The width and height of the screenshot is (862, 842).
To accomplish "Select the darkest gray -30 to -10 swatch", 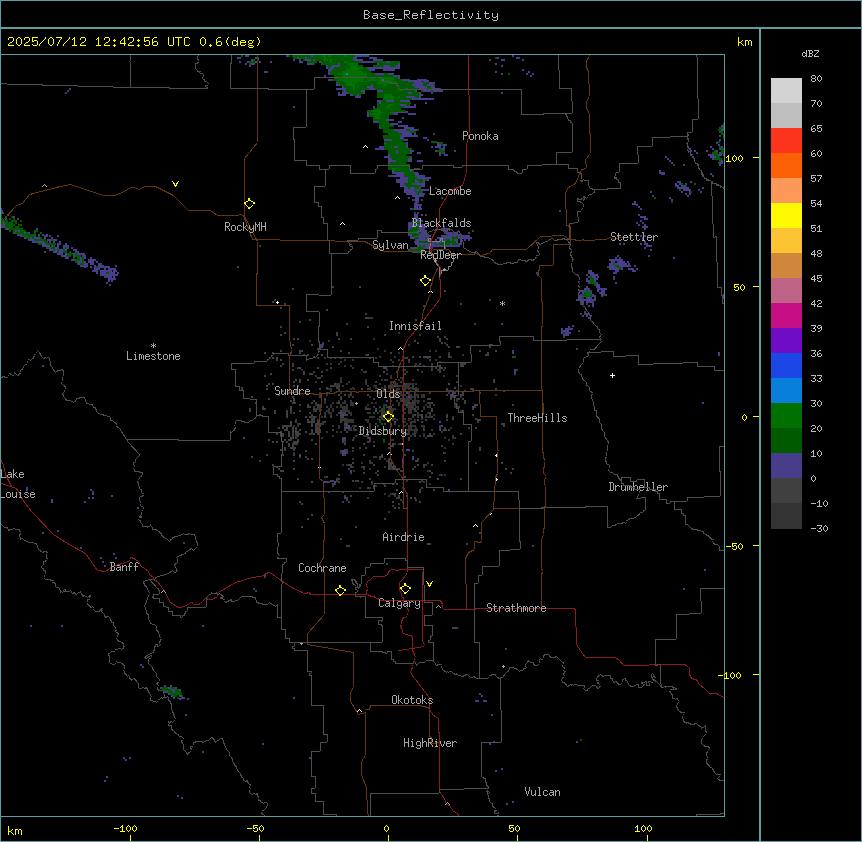I will coord(786,516).
